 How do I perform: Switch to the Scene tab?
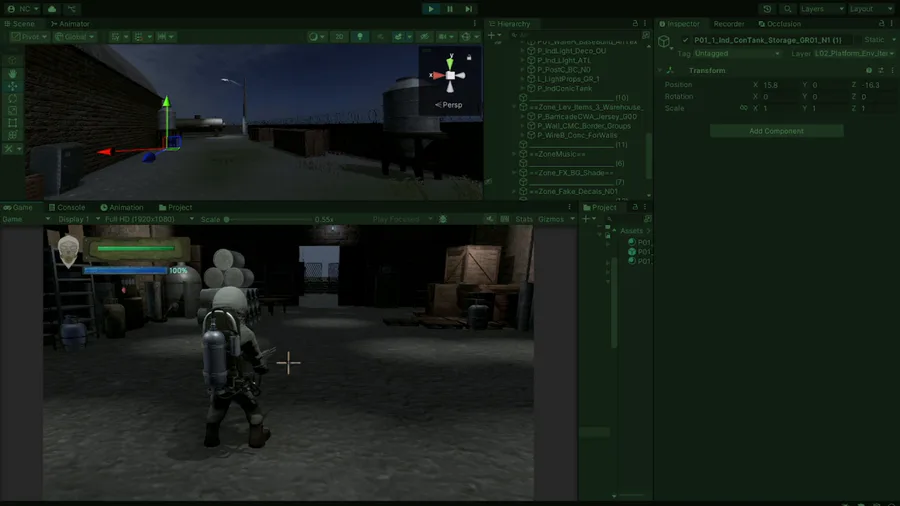(x=20, y=24)
